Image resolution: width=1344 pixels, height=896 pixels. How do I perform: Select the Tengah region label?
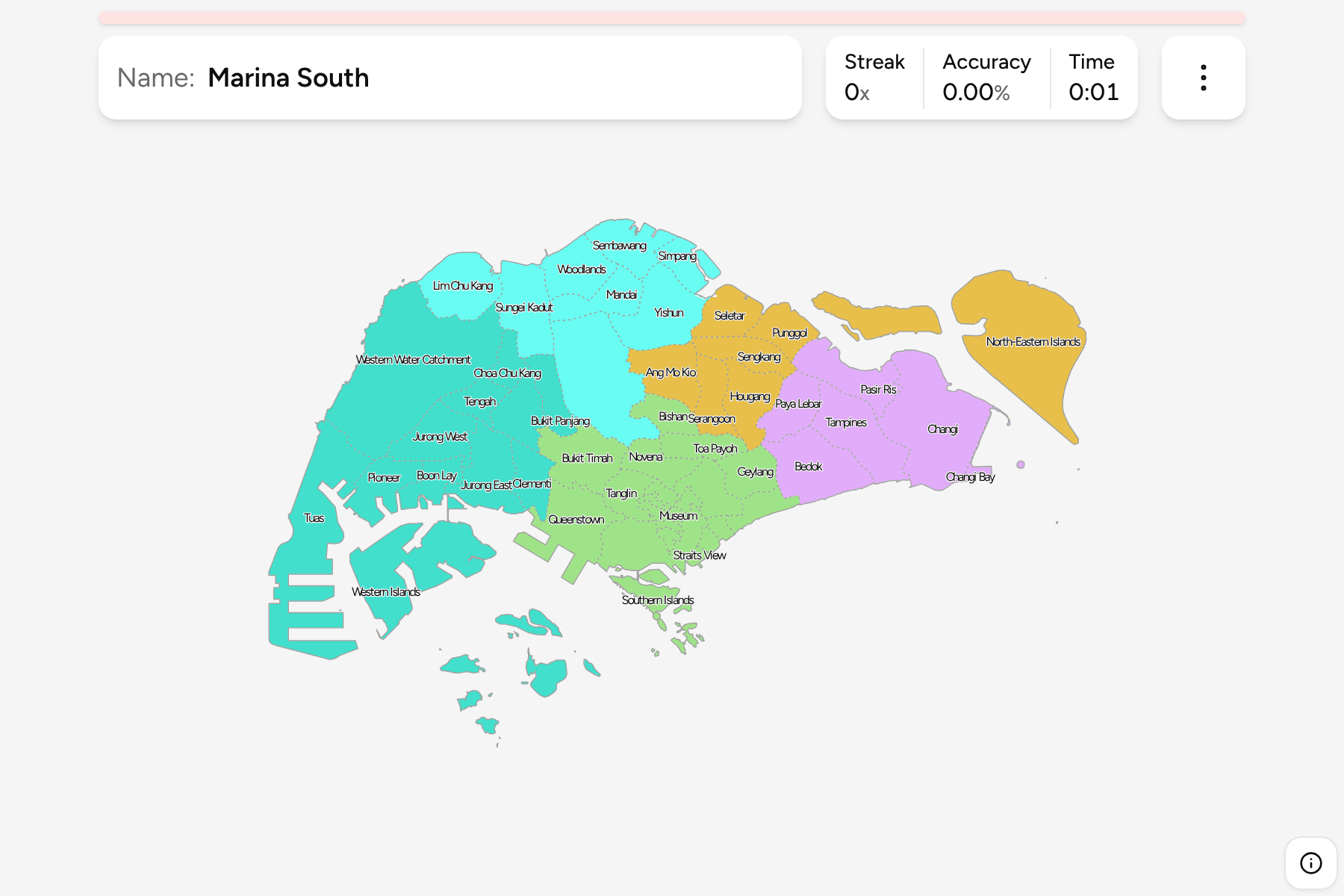pos(479,402)
